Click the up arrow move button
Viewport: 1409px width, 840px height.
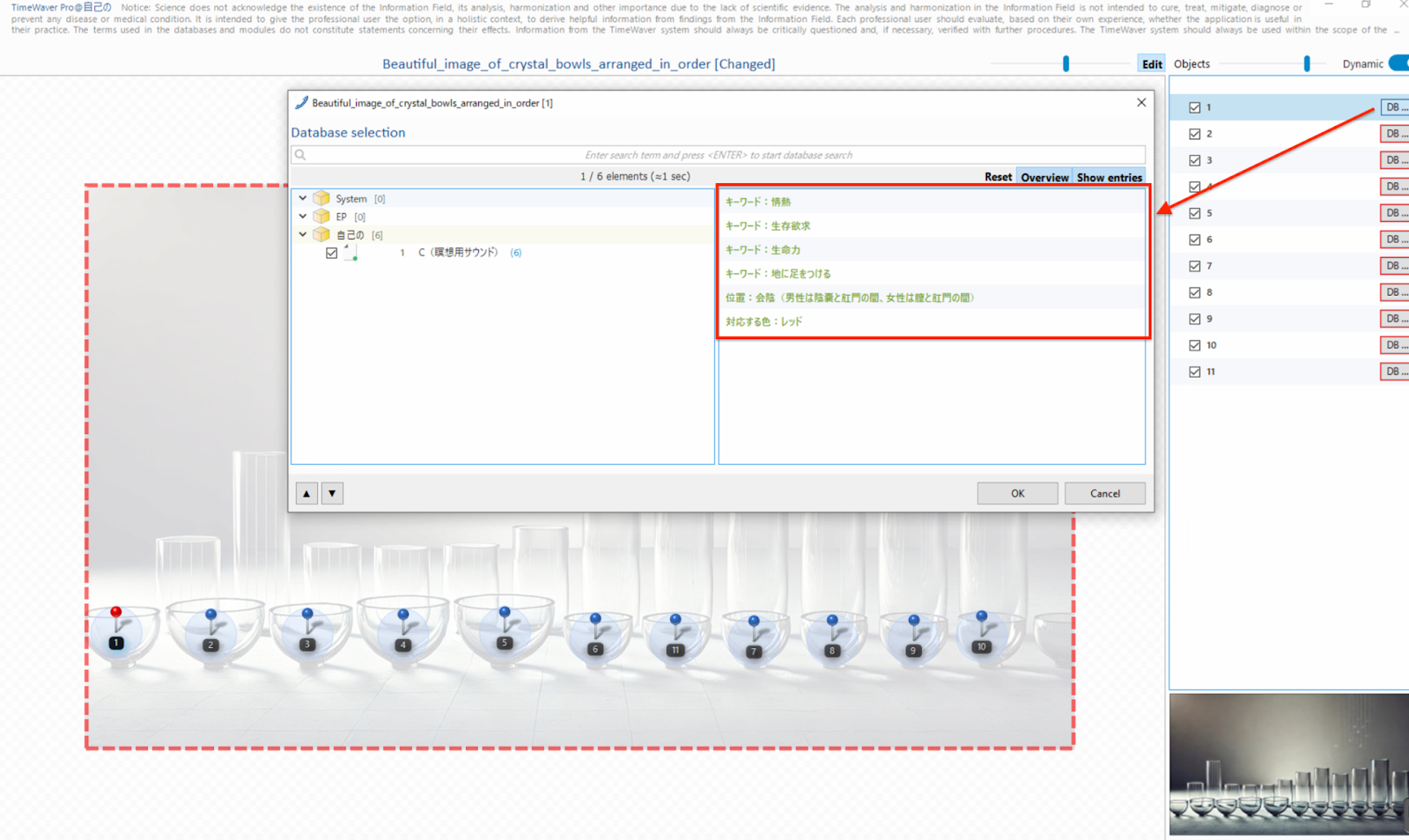coord(306,493)
